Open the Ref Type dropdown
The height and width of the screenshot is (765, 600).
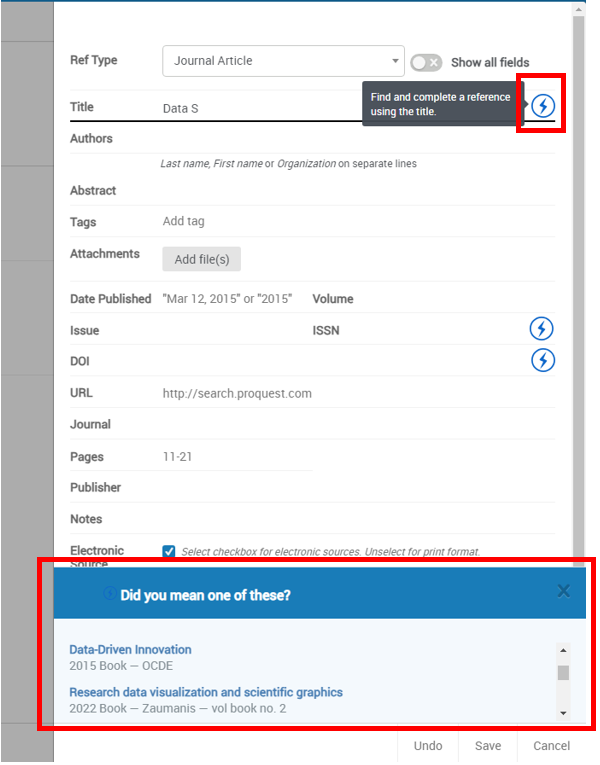click(x=283, y=61)
